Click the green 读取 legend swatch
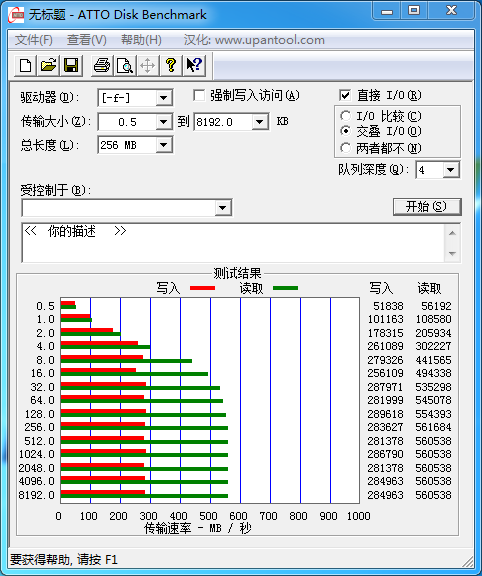Image resolution: width=482 pixels, height=576 pixels. [x=285, y=288]
